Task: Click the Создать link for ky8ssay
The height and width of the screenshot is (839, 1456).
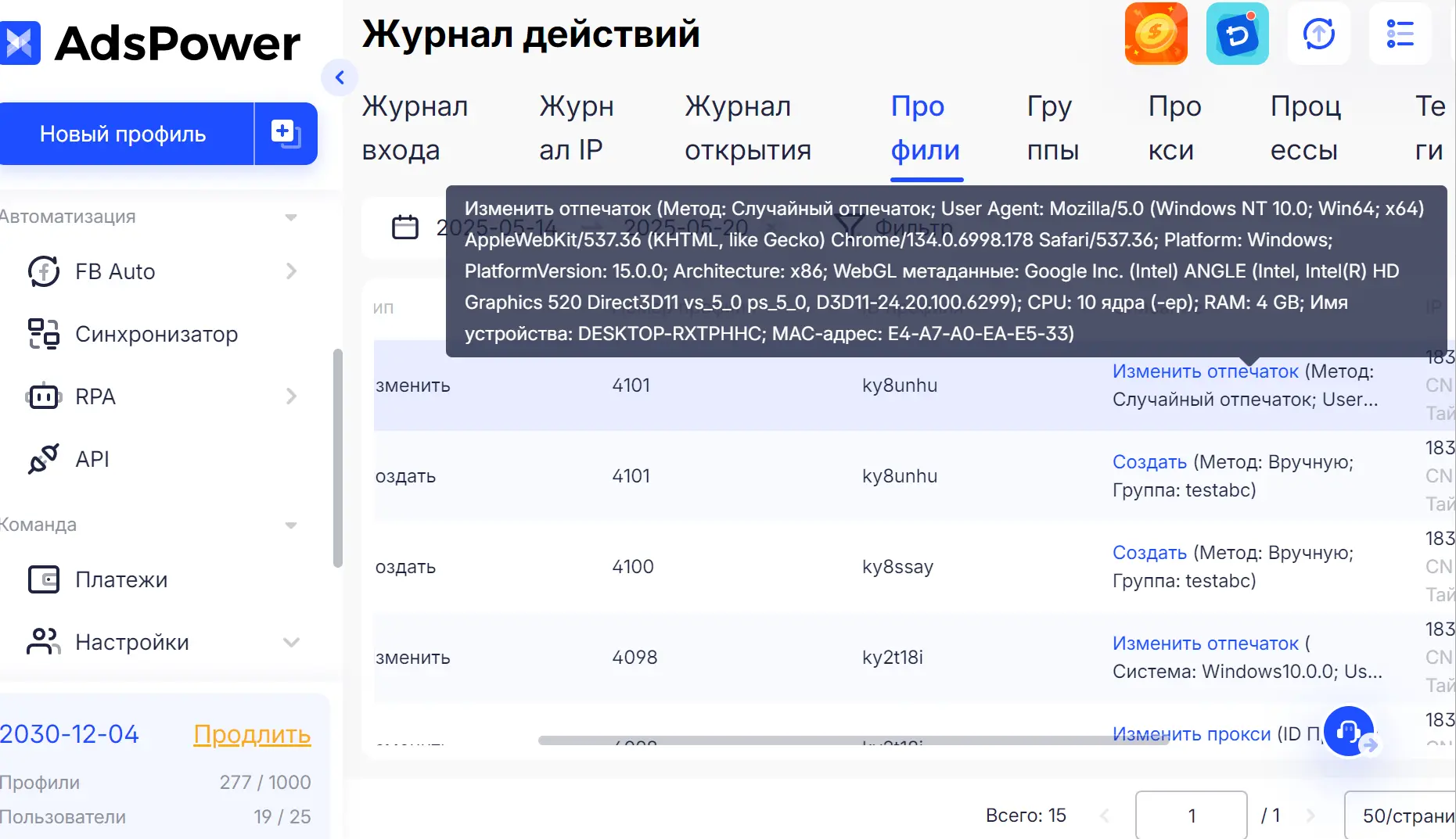Action: 1149,553
